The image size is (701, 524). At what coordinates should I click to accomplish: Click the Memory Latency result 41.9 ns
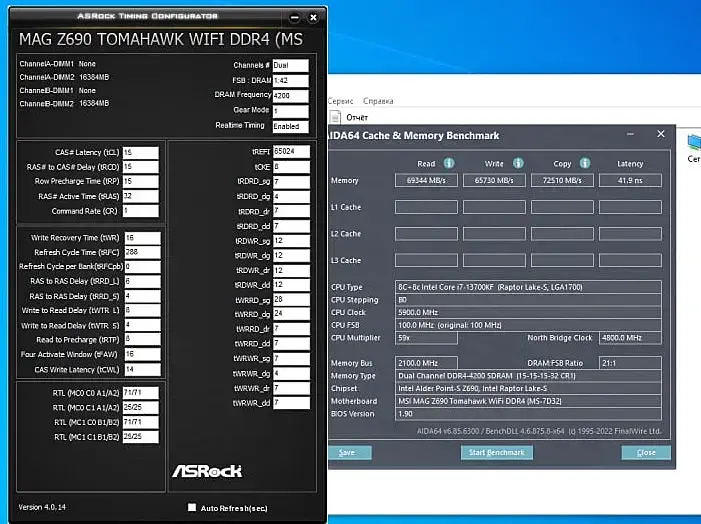point(630,181)
